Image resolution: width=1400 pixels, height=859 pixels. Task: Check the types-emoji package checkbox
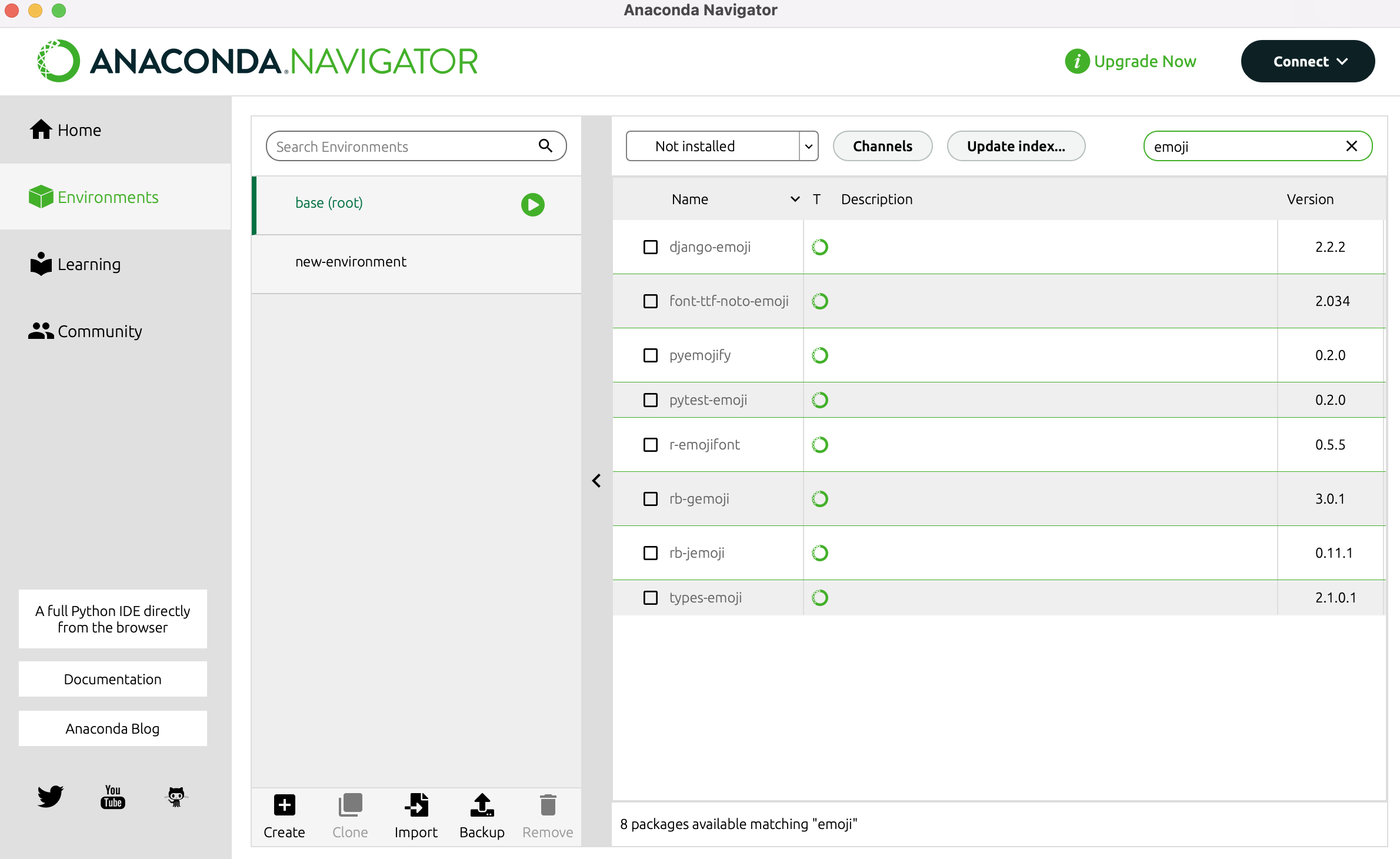651,598
